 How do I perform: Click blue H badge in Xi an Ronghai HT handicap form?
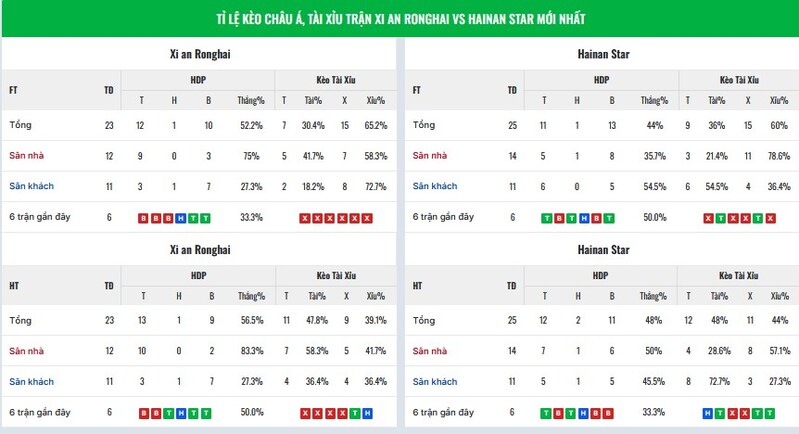coord(179,413)
